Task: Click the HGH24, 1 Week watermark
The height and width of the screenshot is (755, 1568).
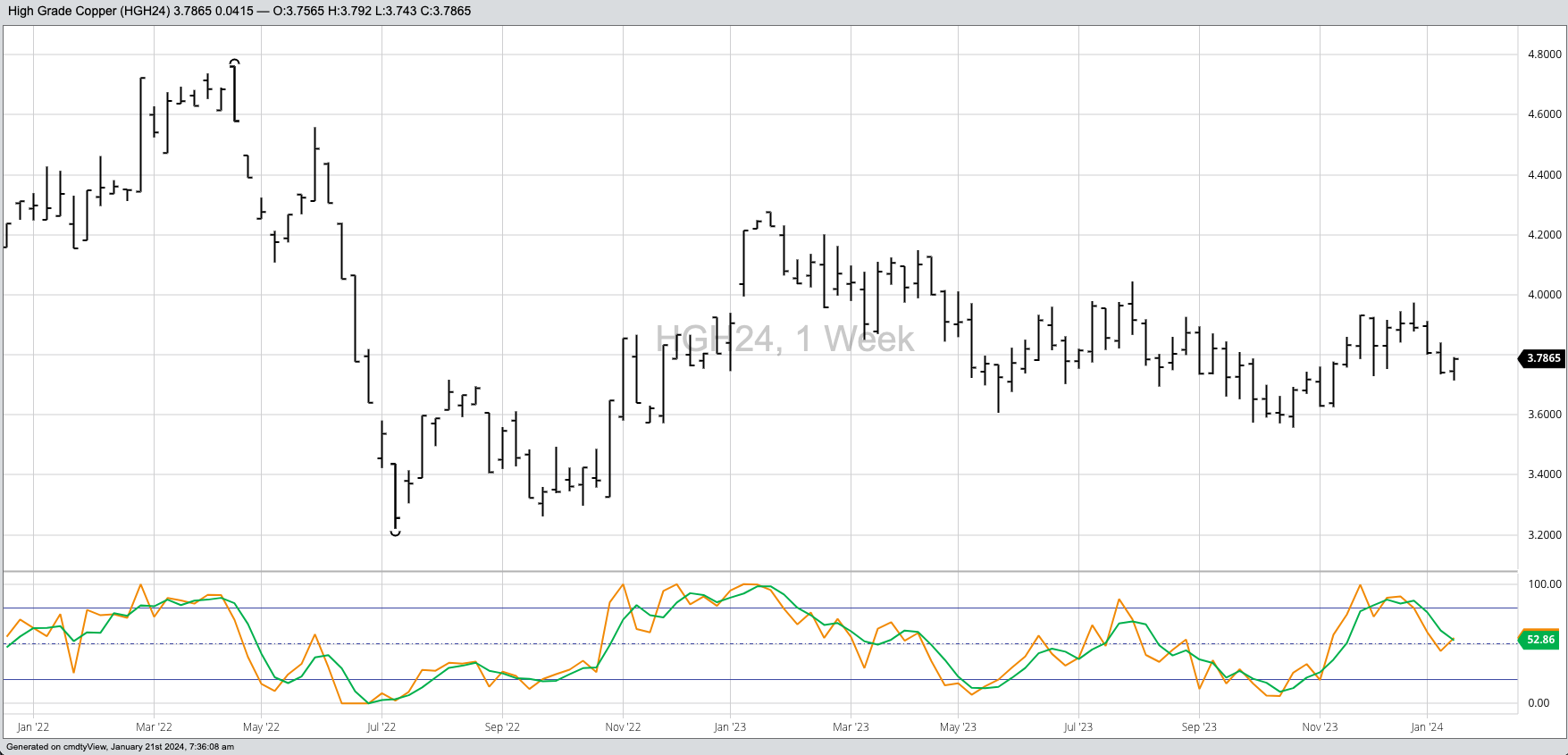Action: pos(784,340)
